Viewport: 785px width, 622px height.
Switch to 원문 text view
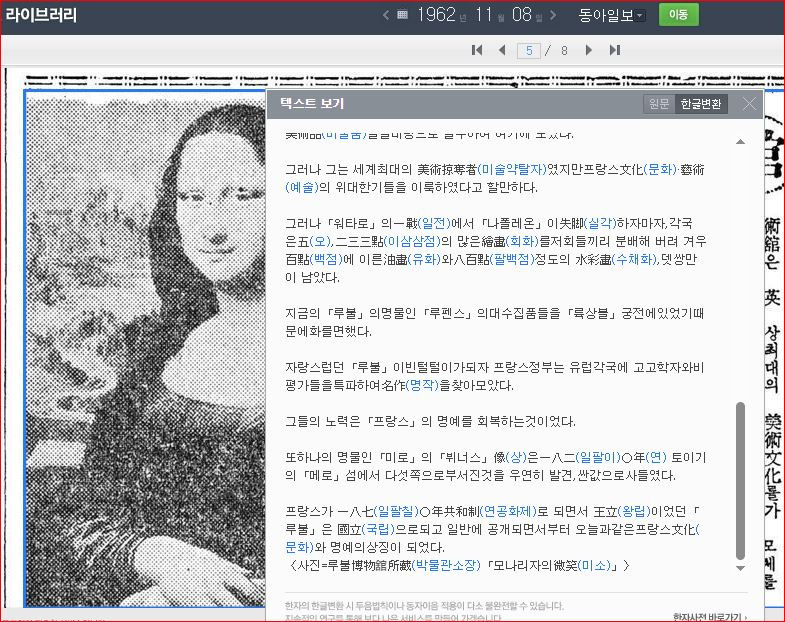click(x=659, y=104)
